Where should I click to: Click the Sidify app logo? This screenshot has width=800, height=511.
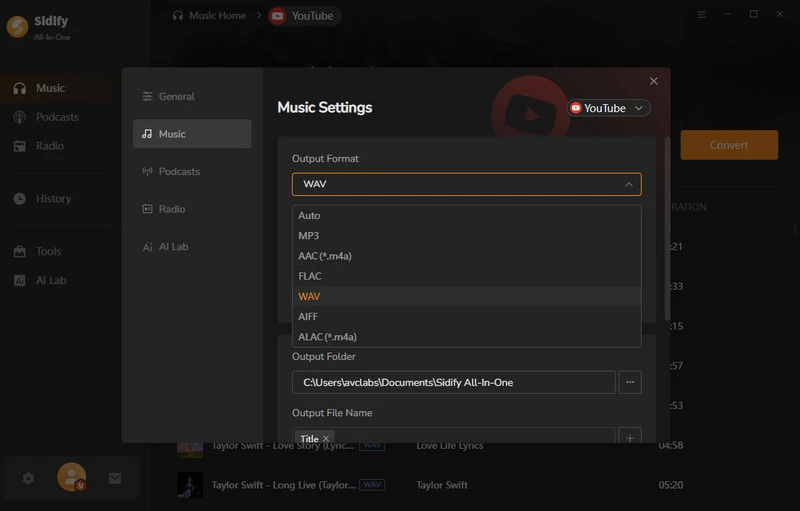17,27
